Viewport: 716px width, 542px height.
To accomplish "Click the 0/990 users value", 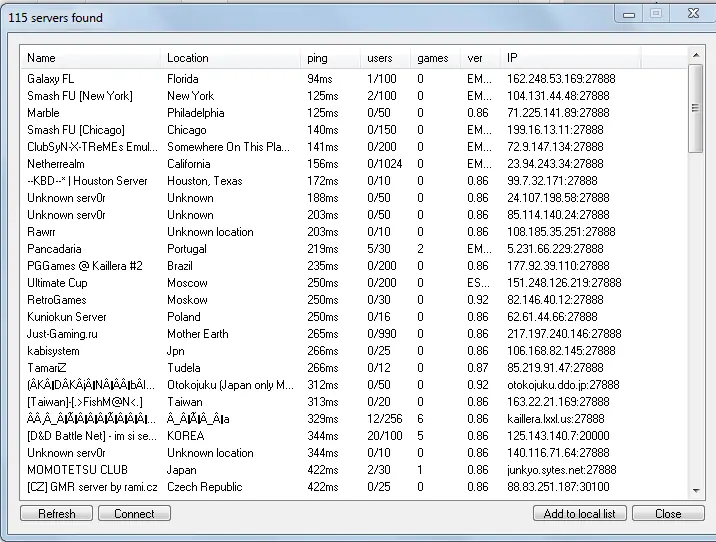I will pos(382,334).
